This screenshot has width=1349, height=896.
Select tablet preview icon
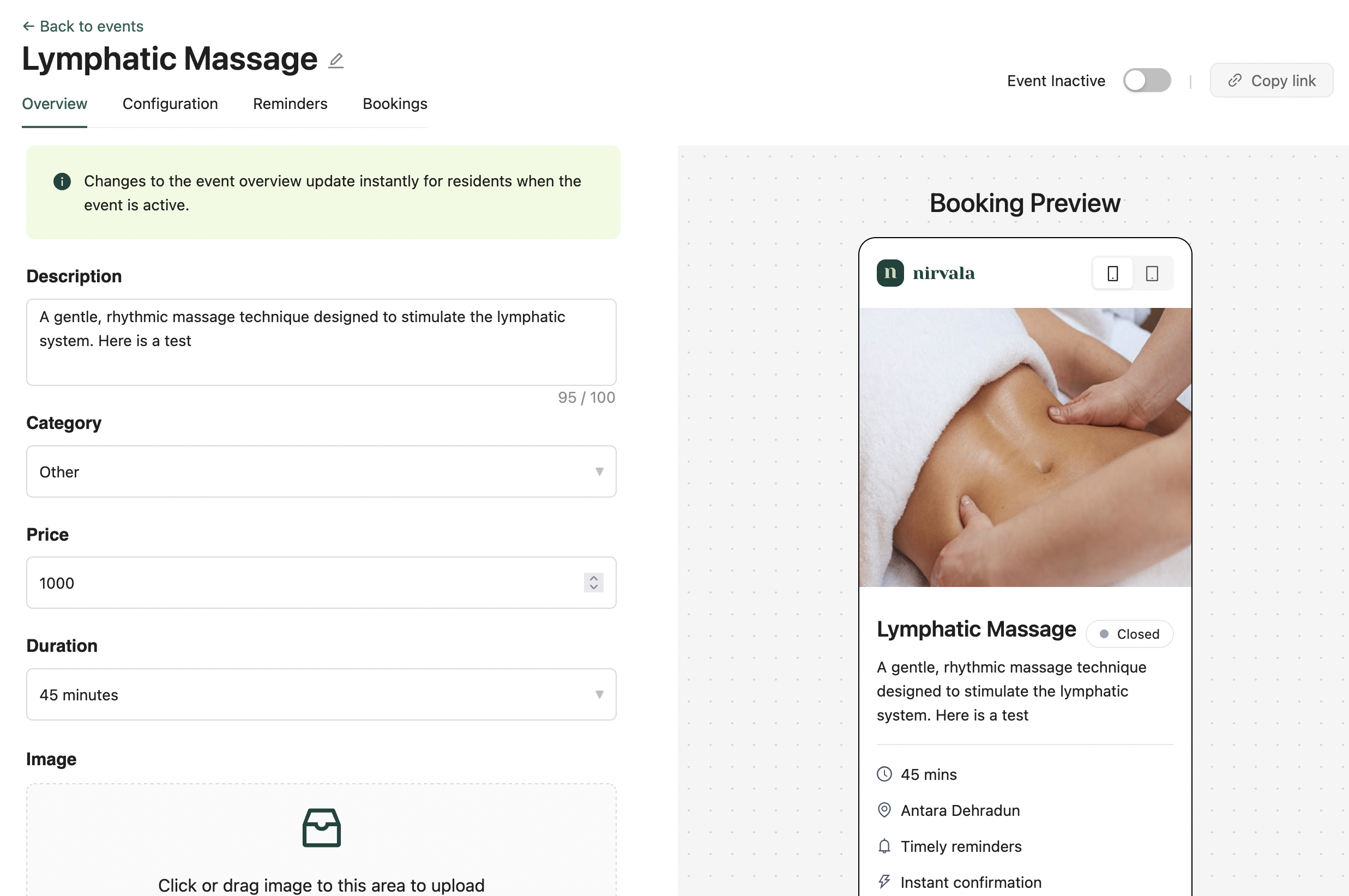[x=1152, y=274]
